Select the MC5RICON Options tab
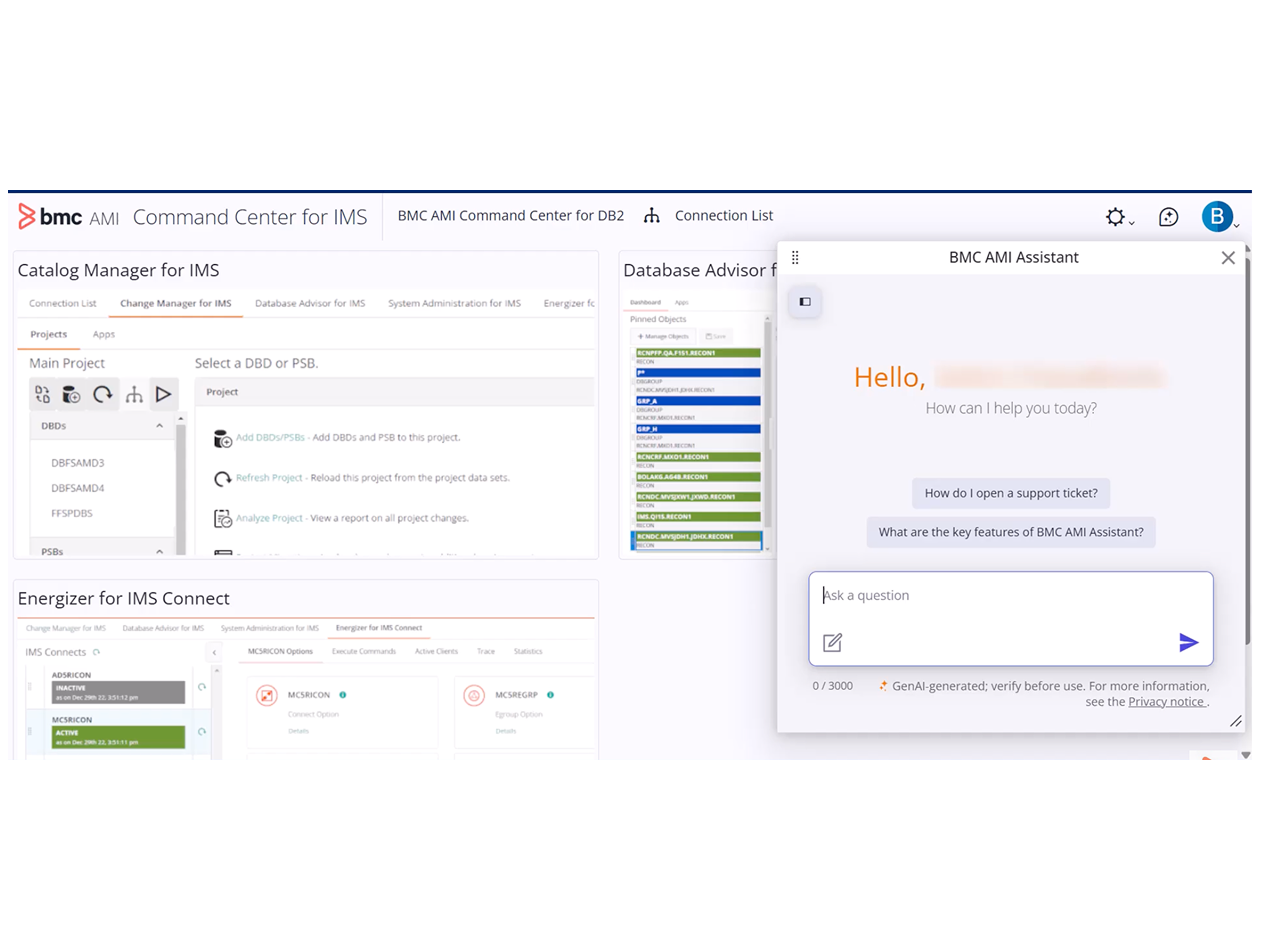The height and width of the screenshot is (952, 1262). [281, 652]
